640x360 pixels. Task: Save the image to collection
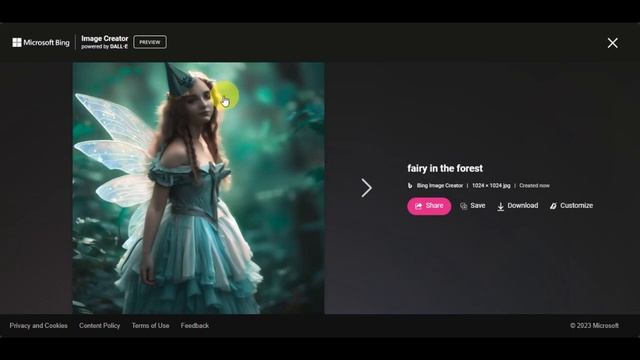[x=473, y=206]
